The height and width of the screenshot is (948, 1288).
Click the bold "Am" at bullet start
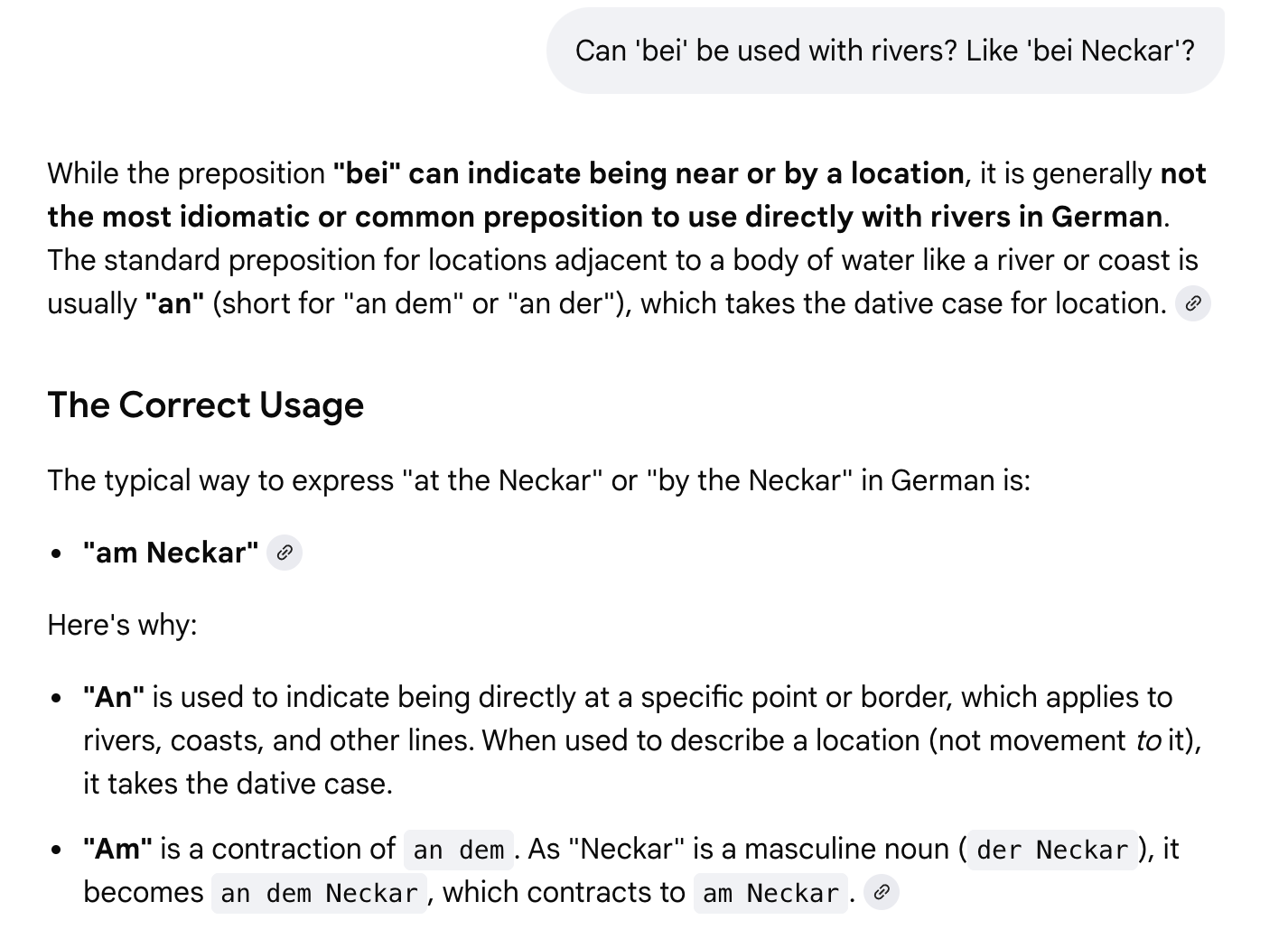117,849
